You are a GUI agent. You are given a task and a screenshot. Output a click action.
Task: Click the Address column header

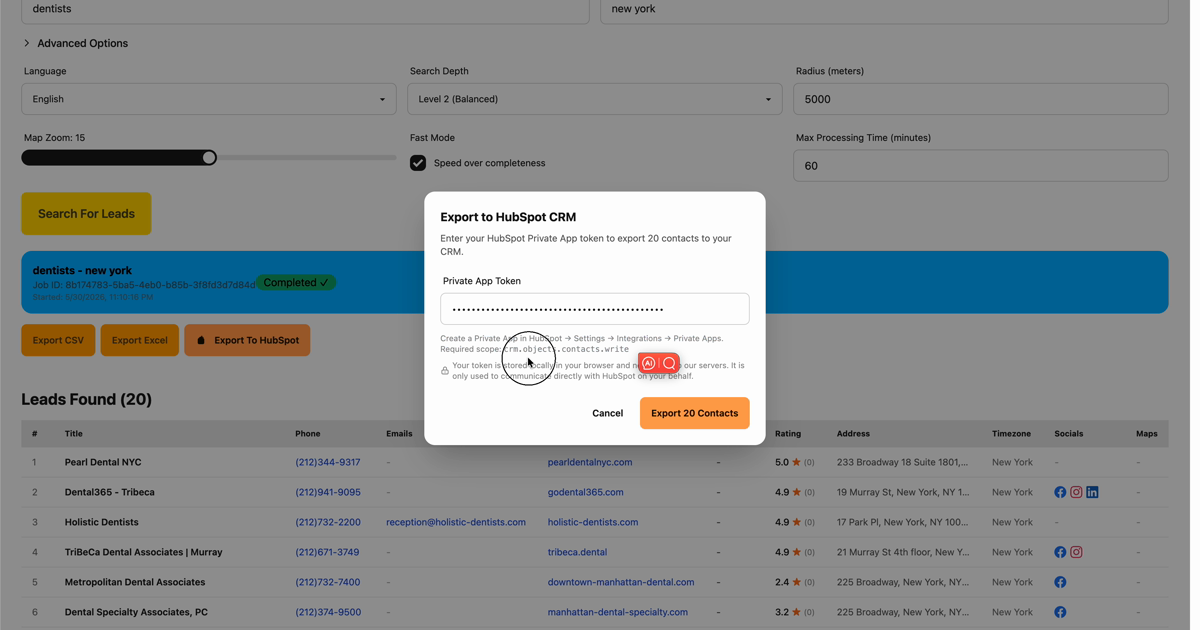tap(853, 434)
